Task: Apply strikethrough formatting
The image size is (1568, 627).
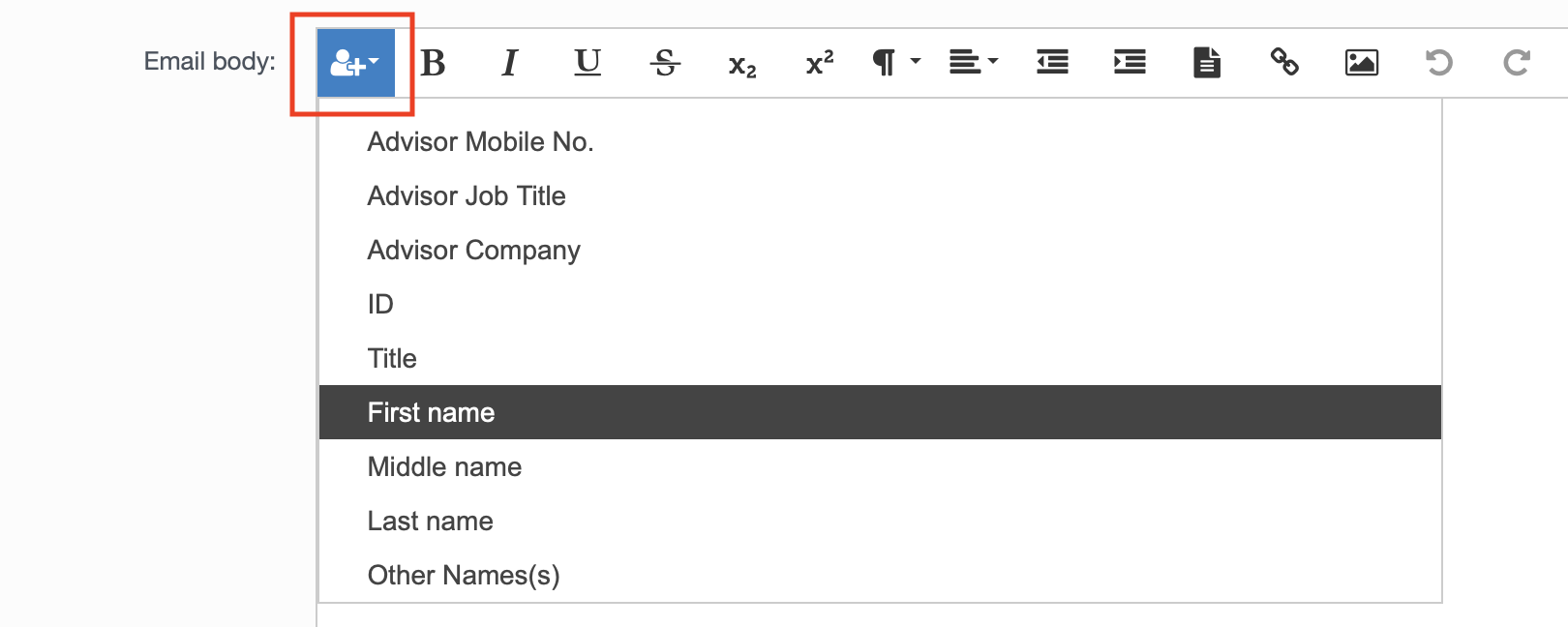Action: click(x=665, y=62)
